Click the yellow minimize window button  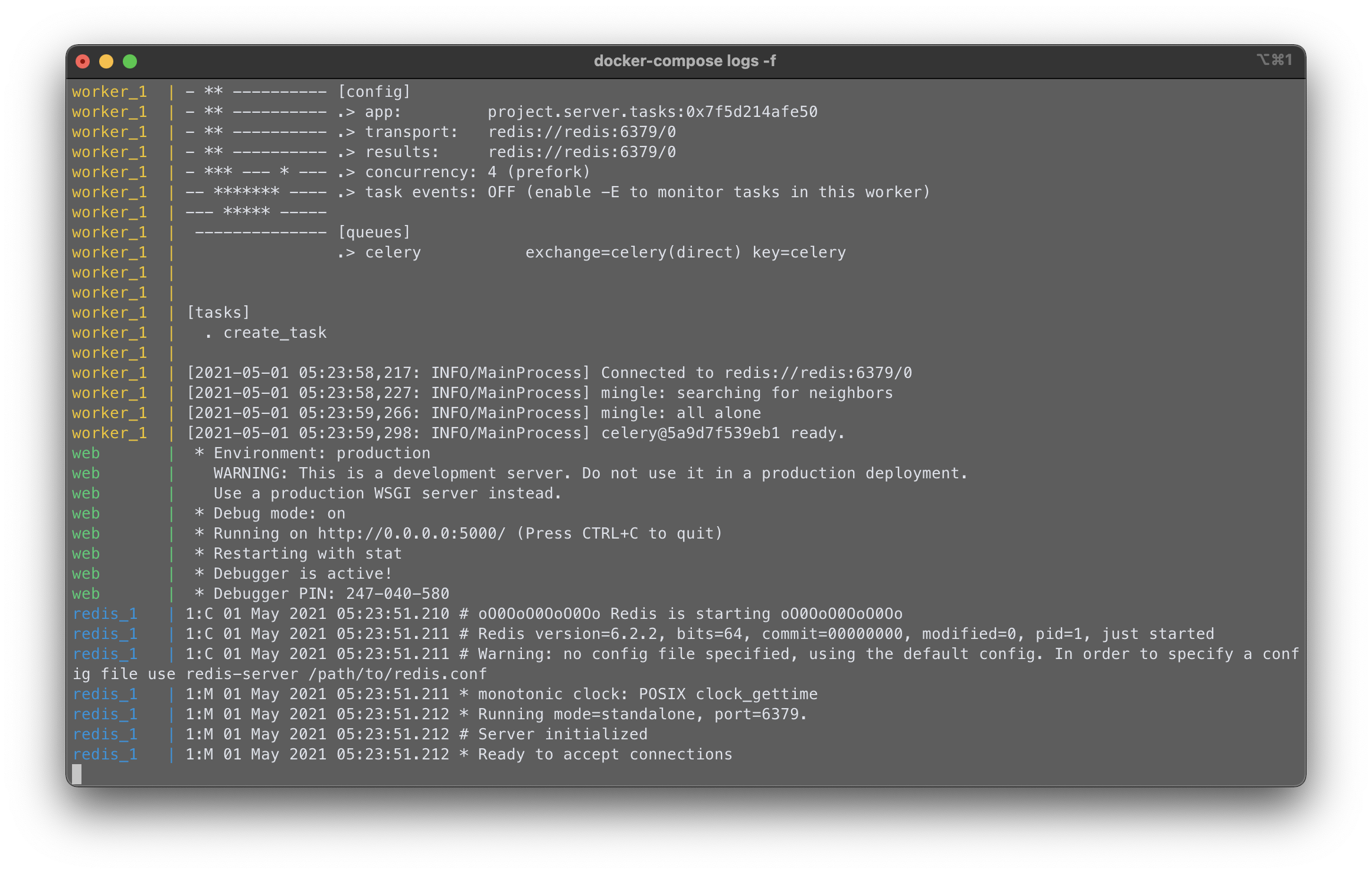pyautogui.click(x=106, y=61)
